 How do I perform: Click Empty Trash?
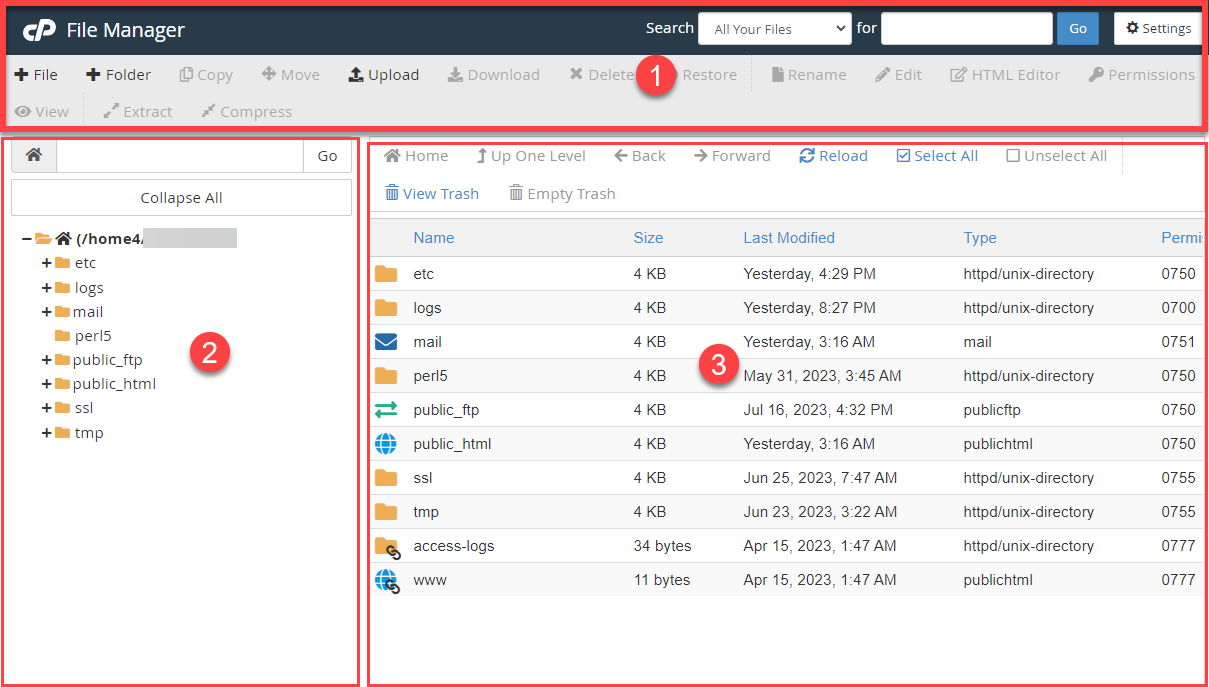[x=562, y=193]
